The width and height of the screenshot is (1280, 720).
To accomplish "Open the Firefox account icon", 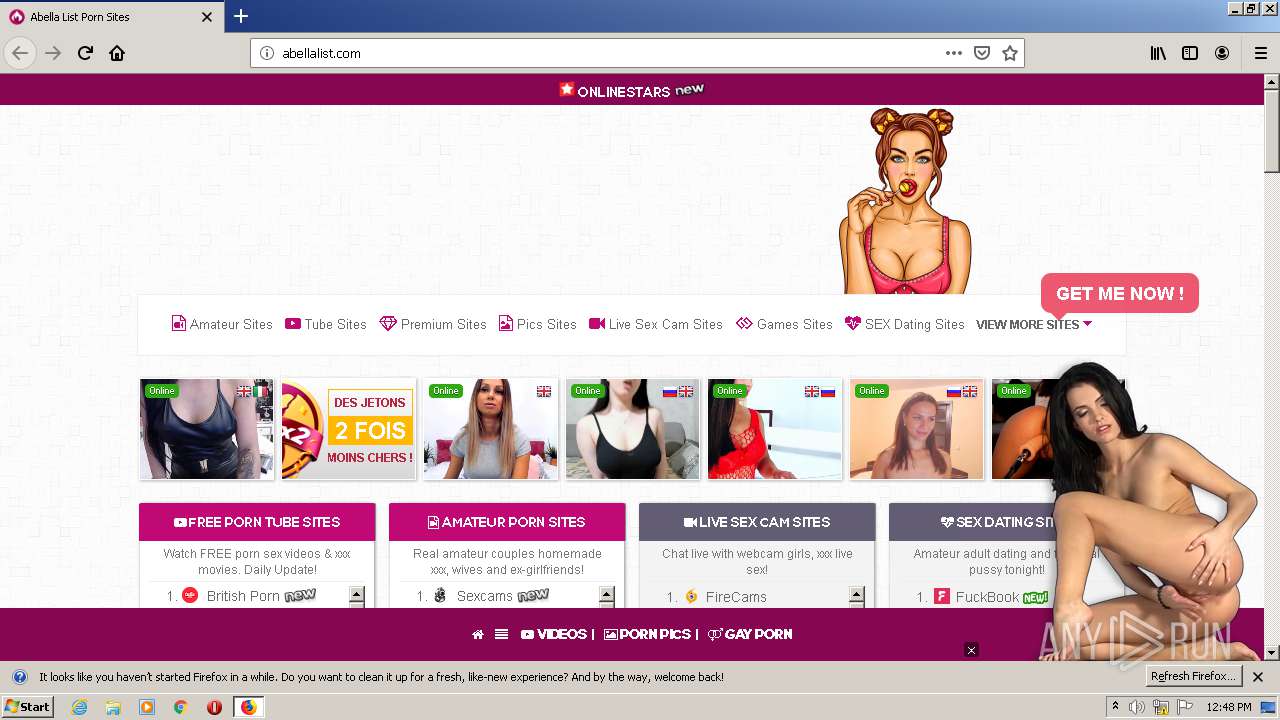I will (x=1222, y=53).
